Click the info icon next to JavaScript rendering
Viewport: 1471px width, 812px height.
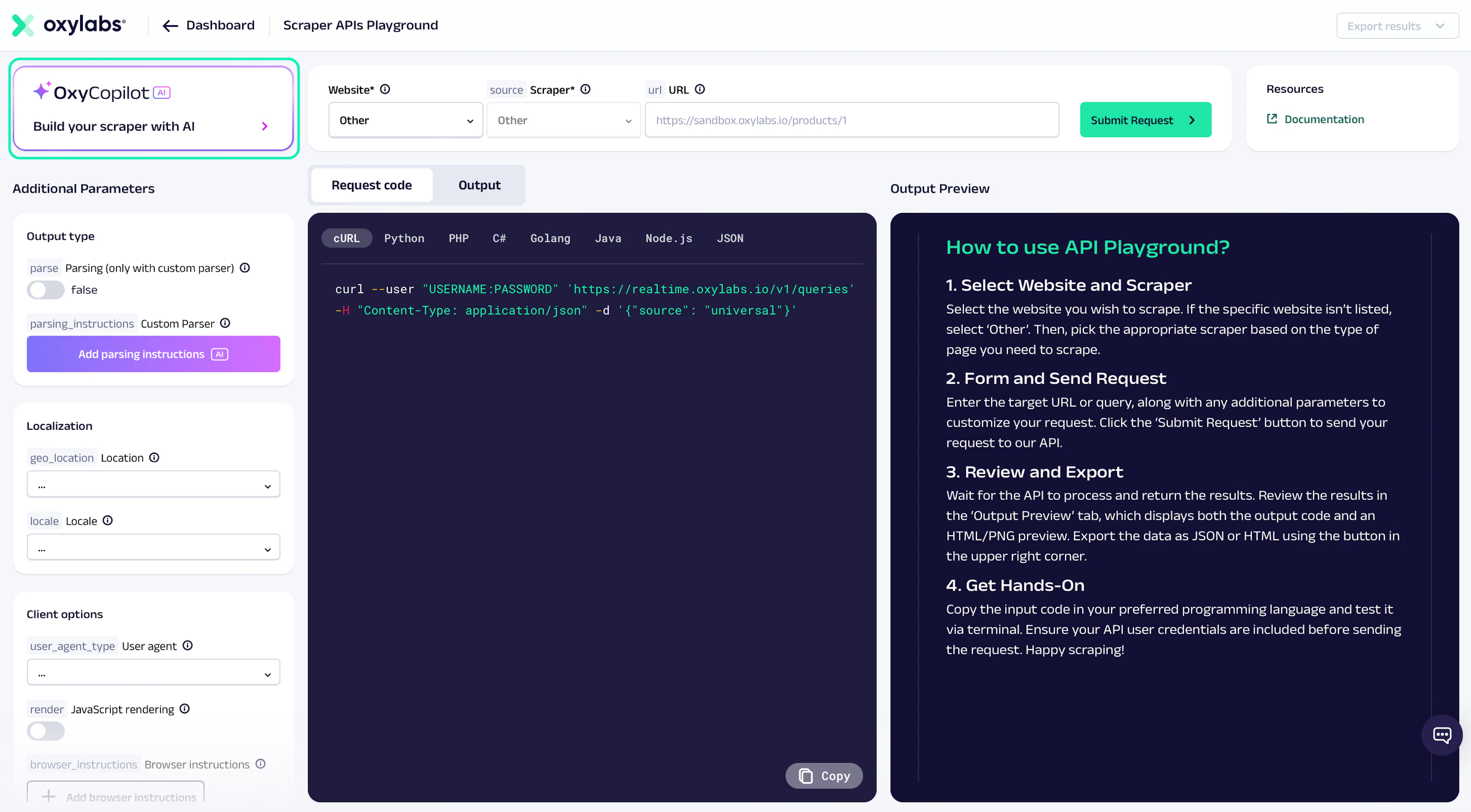click(184, 709)
